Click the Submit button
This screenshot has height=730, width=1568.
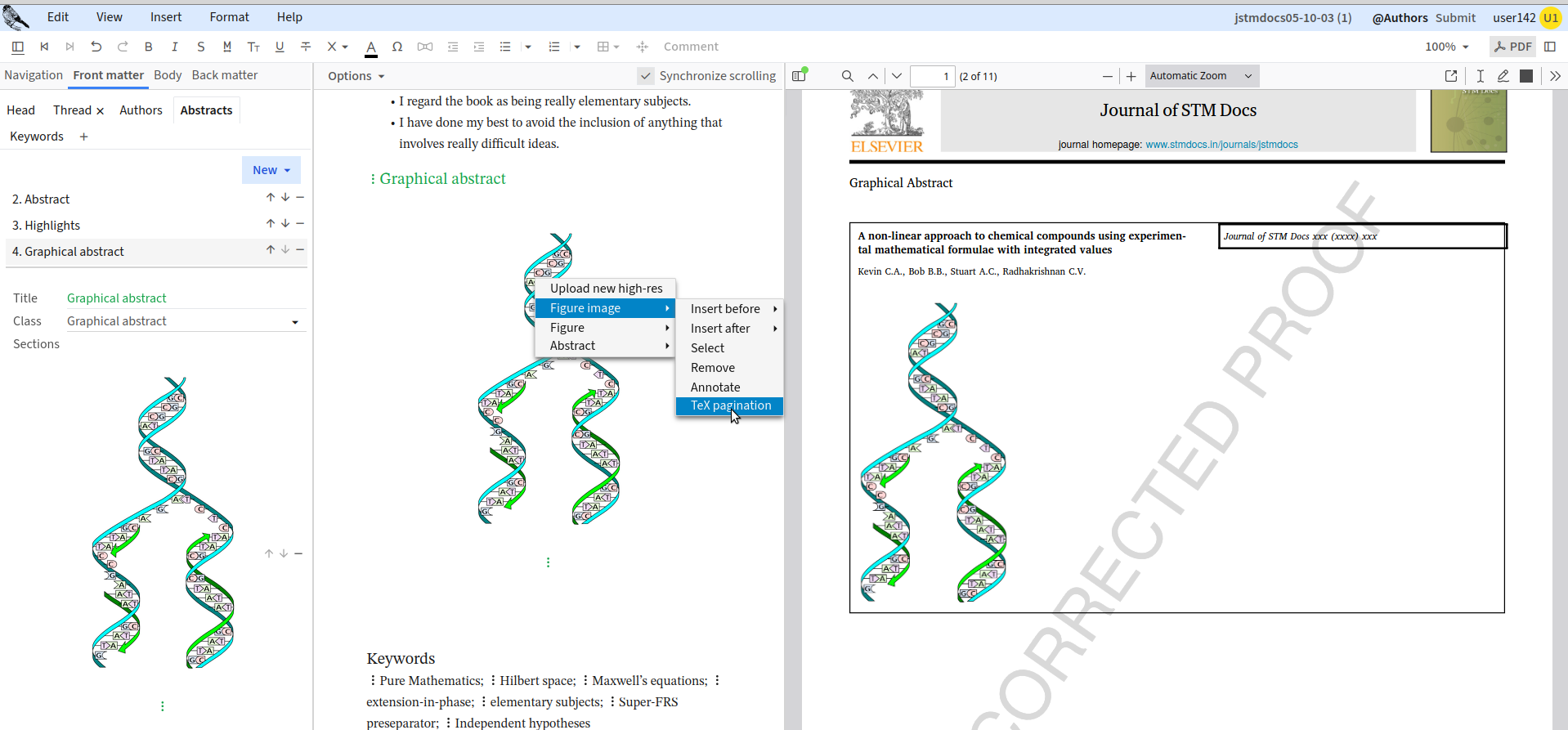(x=1455, y=17)
